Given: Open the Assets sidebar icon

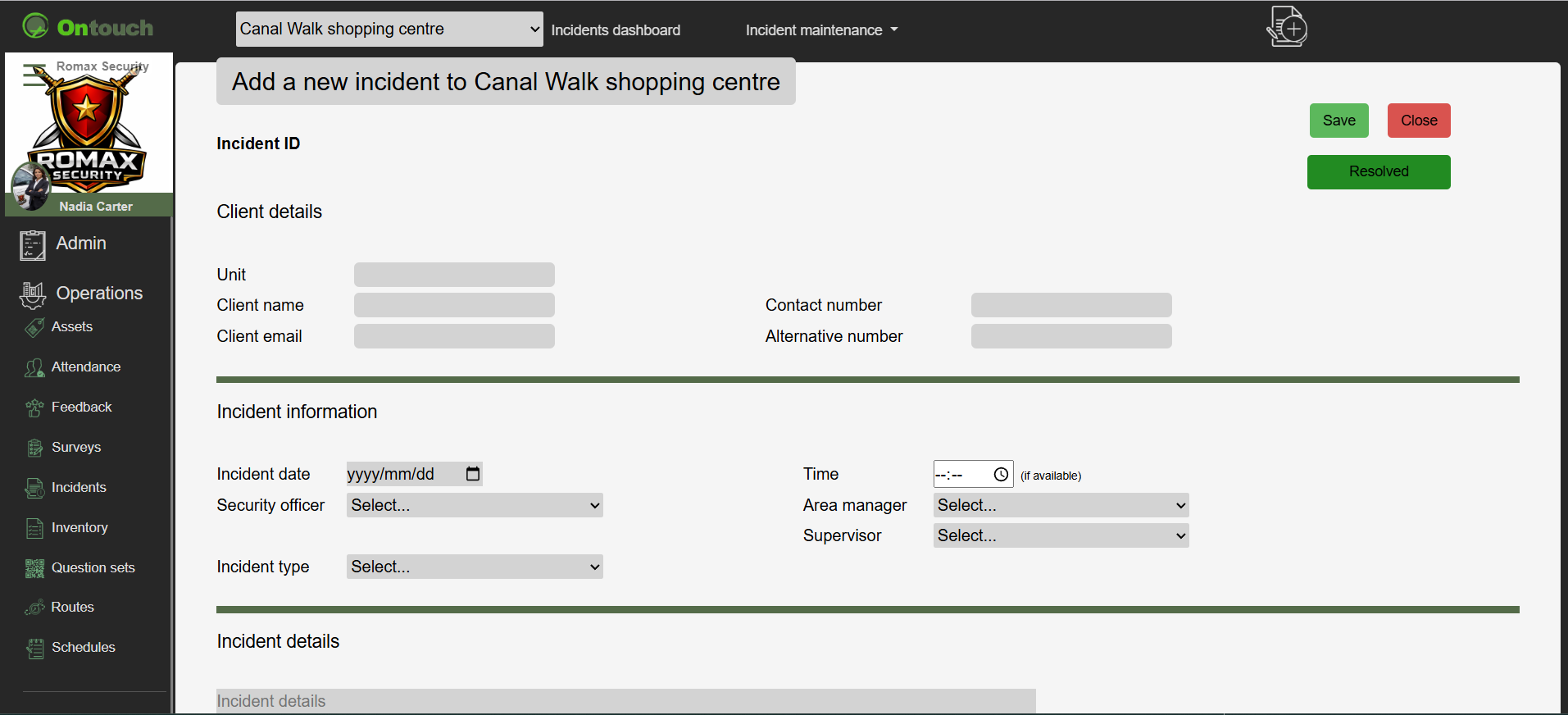Looking at the screenshot, I should pyautogui.click(x=34, y=327).
